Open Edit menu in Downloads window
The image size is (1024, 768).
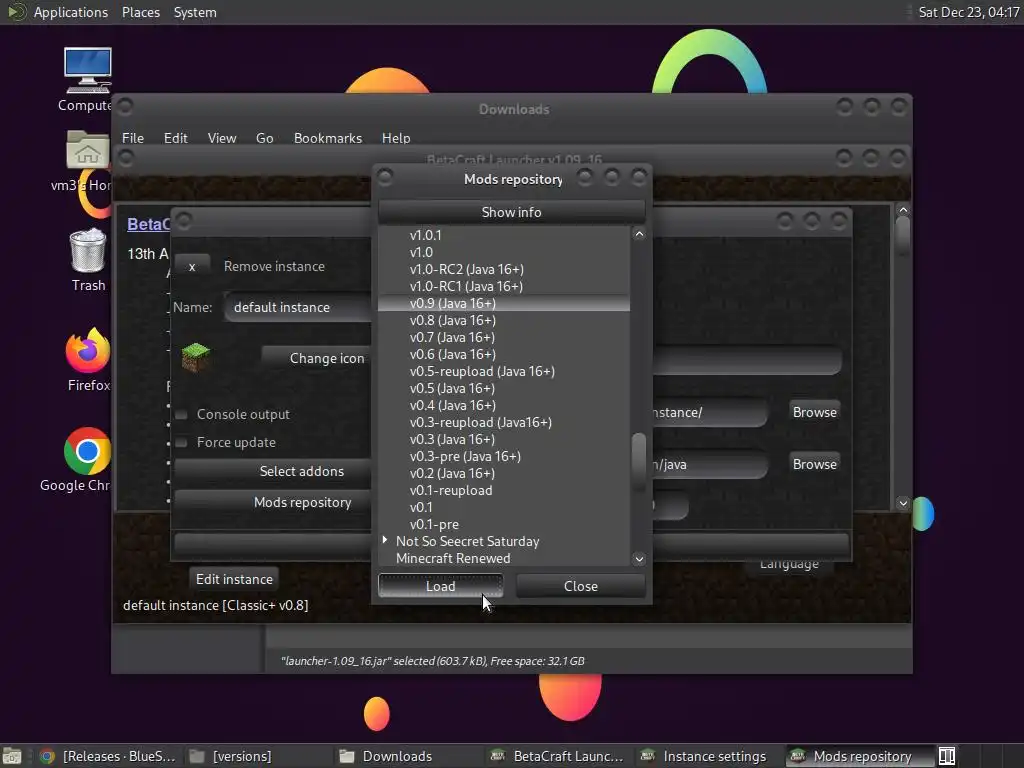(x=175, y=138)
